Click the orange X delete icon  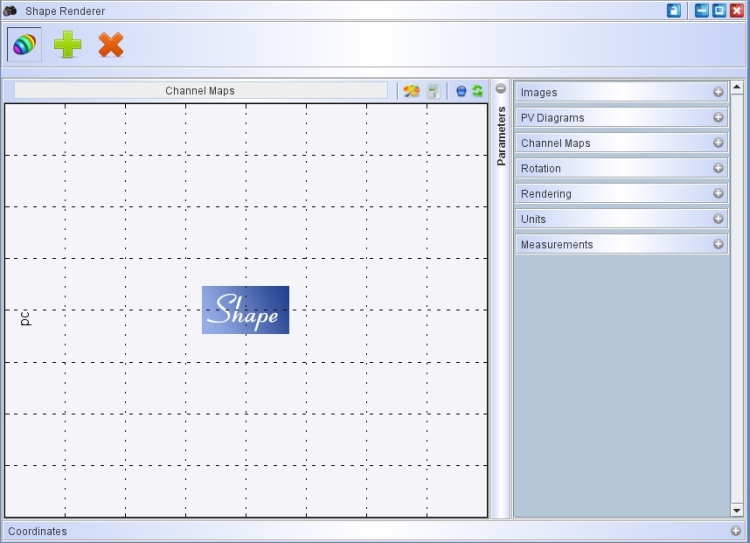[x=111, y=45]
